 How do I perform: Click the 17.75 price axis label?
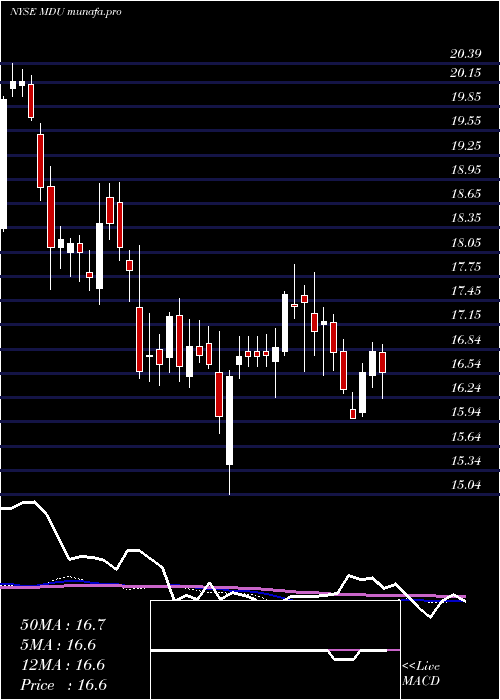coord(466,267)
